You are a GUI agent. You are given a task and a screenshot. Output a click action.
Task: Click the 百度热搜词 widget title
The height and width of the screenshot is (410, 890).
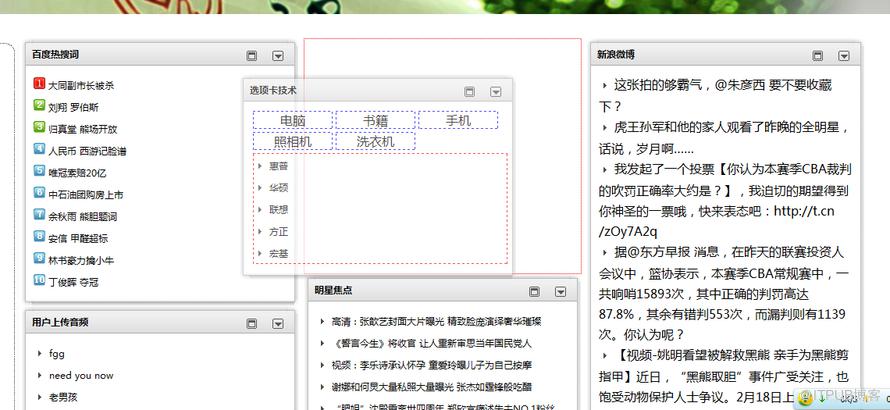55,55
